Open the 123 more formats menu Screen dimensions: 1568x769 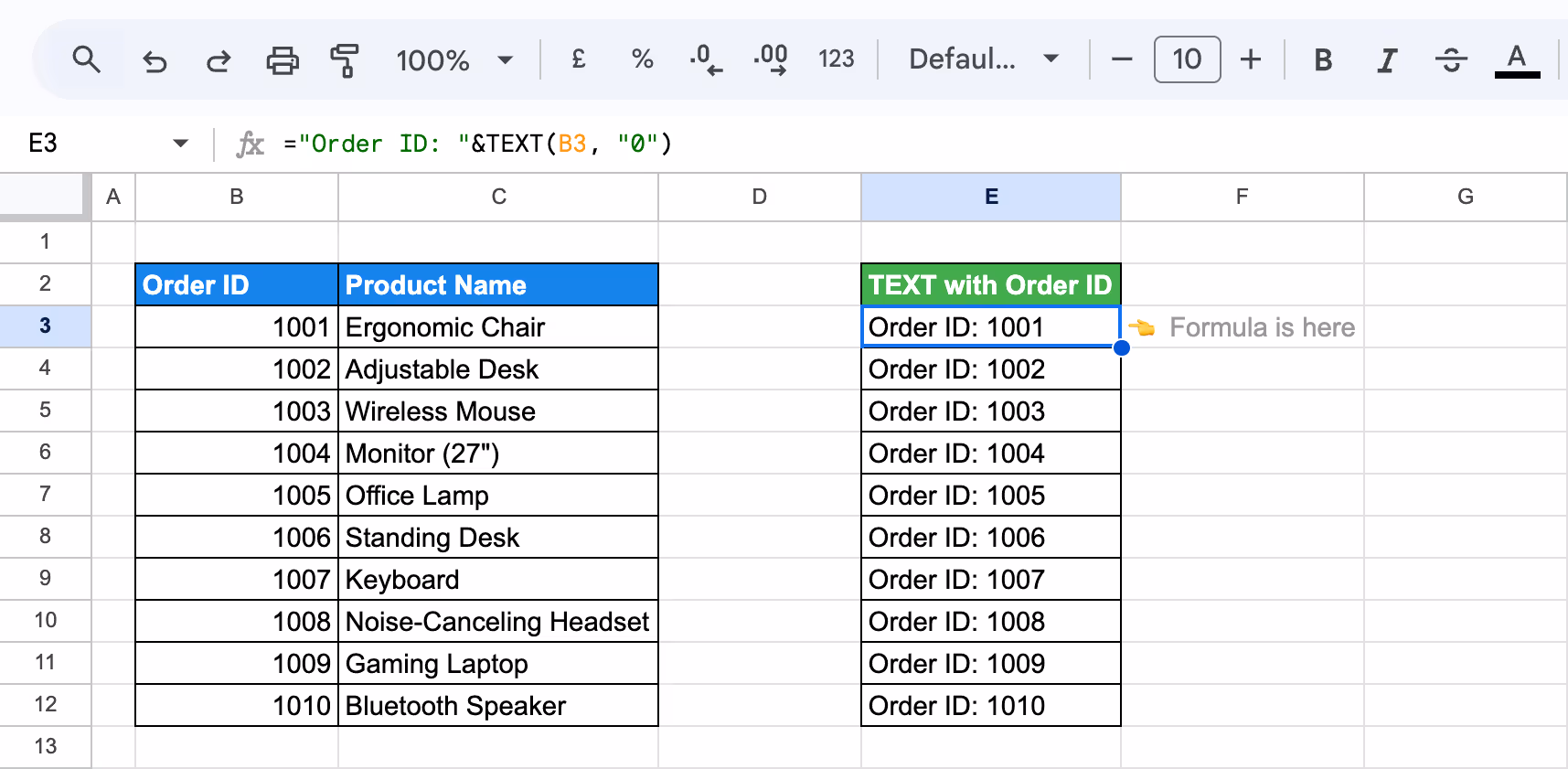pos(836,59)
